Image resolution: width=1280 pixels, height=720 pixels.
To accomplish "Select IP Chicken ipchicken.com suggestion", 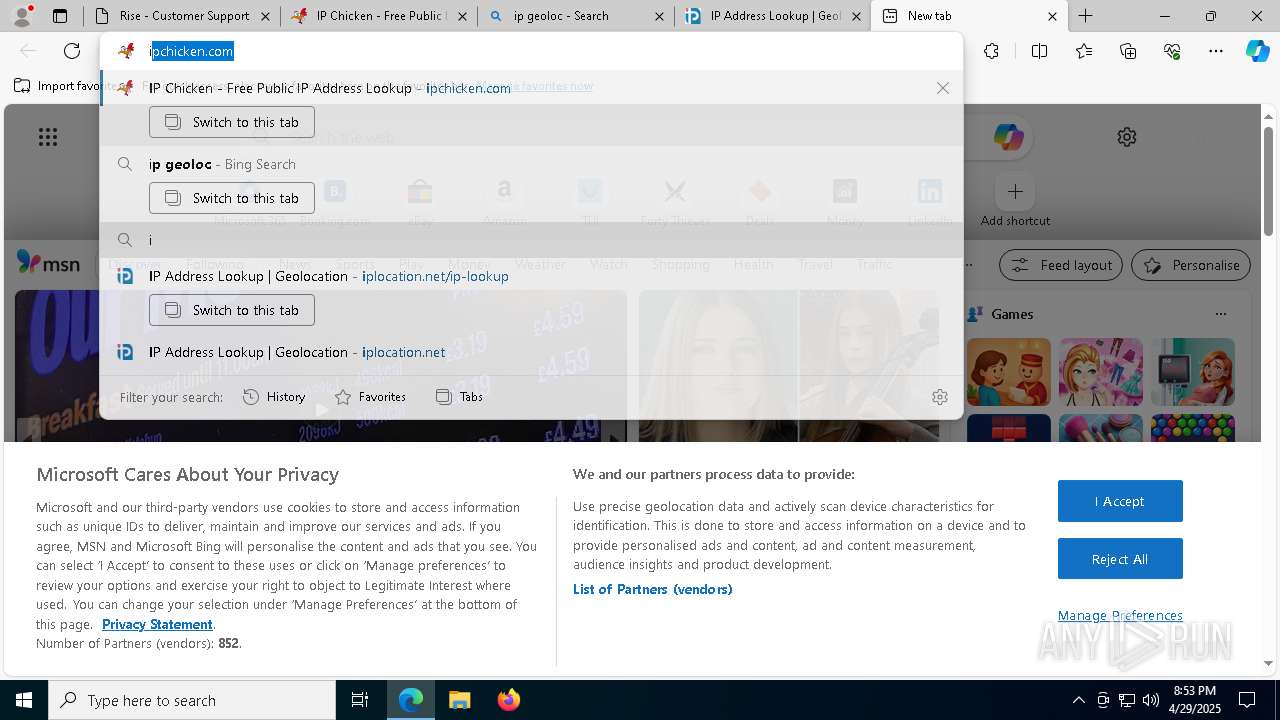I will [531, 88].
